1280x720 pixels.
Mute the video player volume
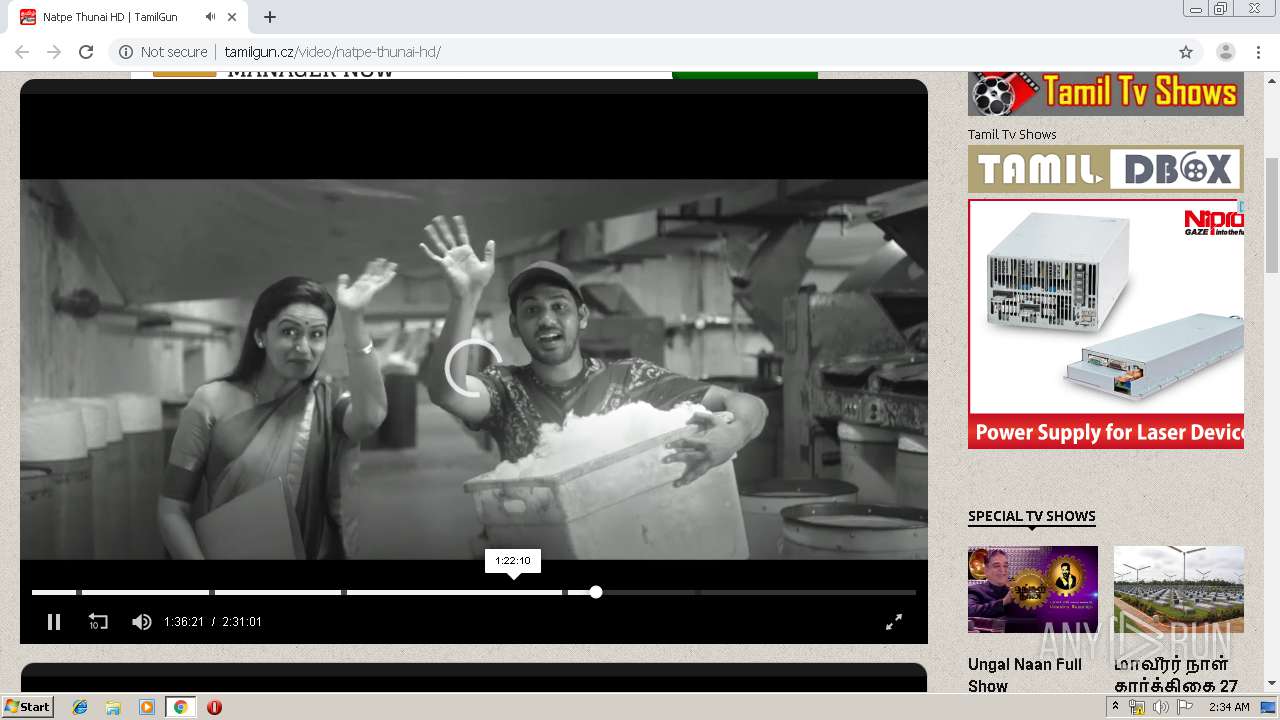tap(141, 622)
